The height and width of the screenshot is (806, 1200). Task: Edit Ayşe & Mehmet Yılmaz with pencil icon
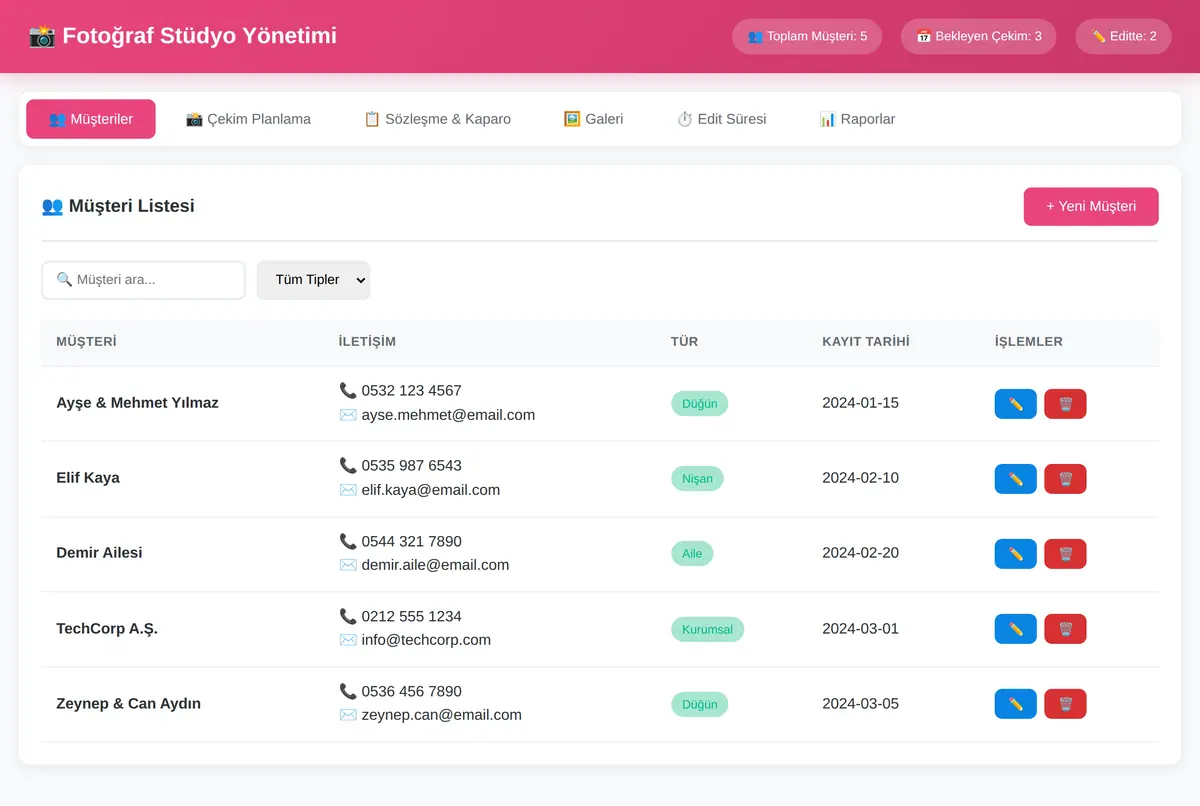click(1015, 404)
